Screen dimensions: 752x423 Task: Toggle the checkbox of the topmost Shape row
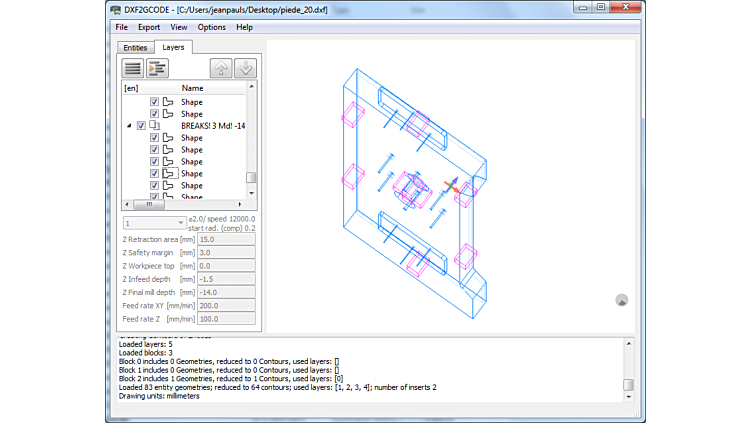point(154,102)
